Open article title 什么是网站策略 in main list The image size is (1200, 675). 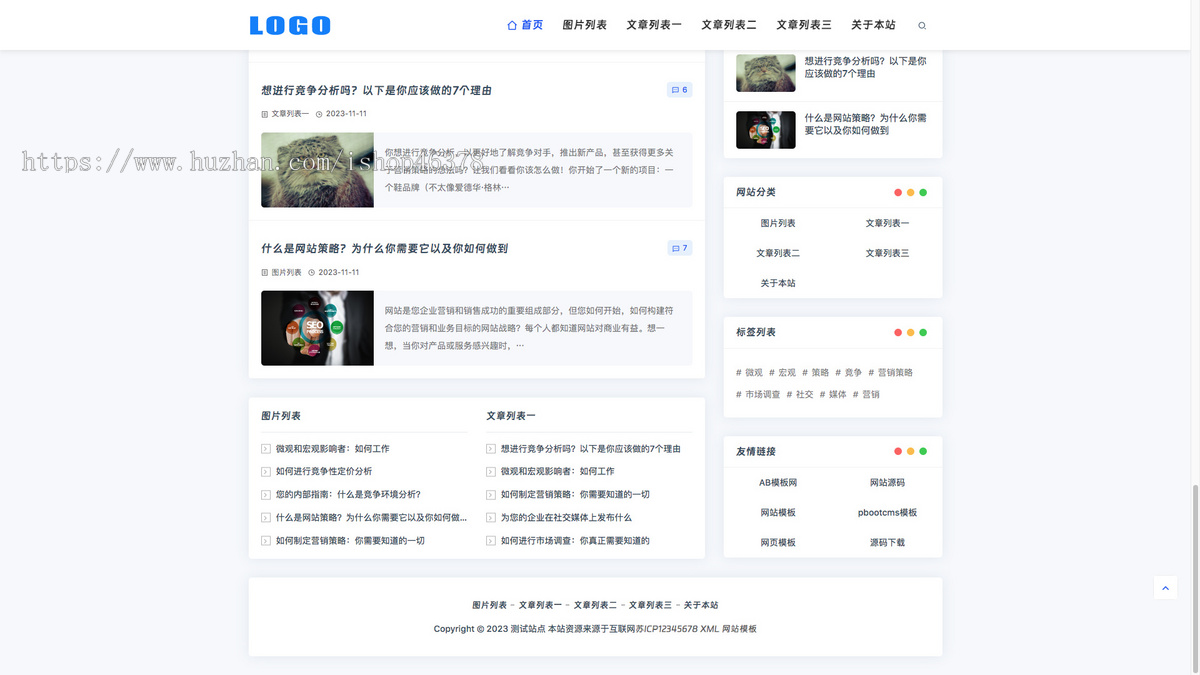[385, 248]
